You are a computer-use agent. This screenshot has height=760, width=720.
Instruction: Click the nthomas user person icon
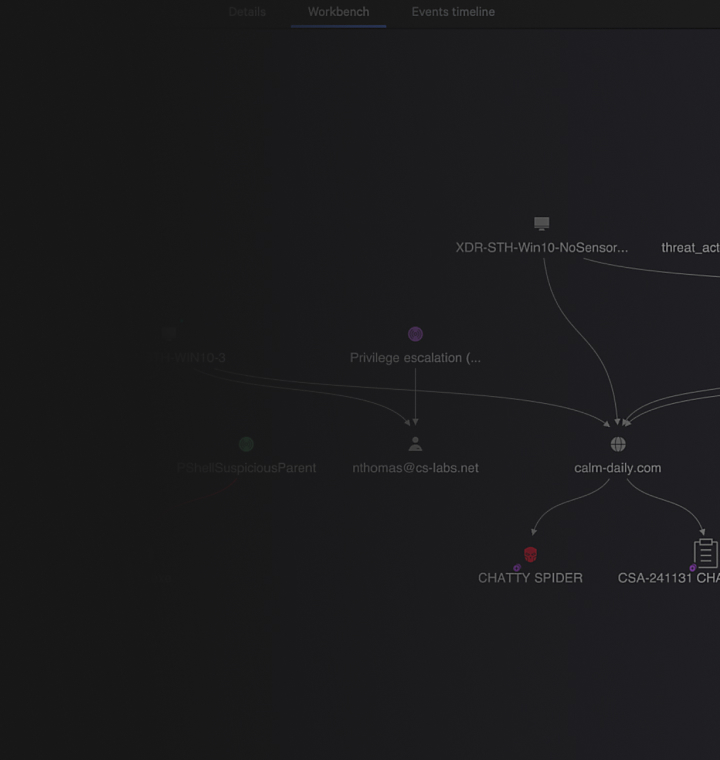415,444
